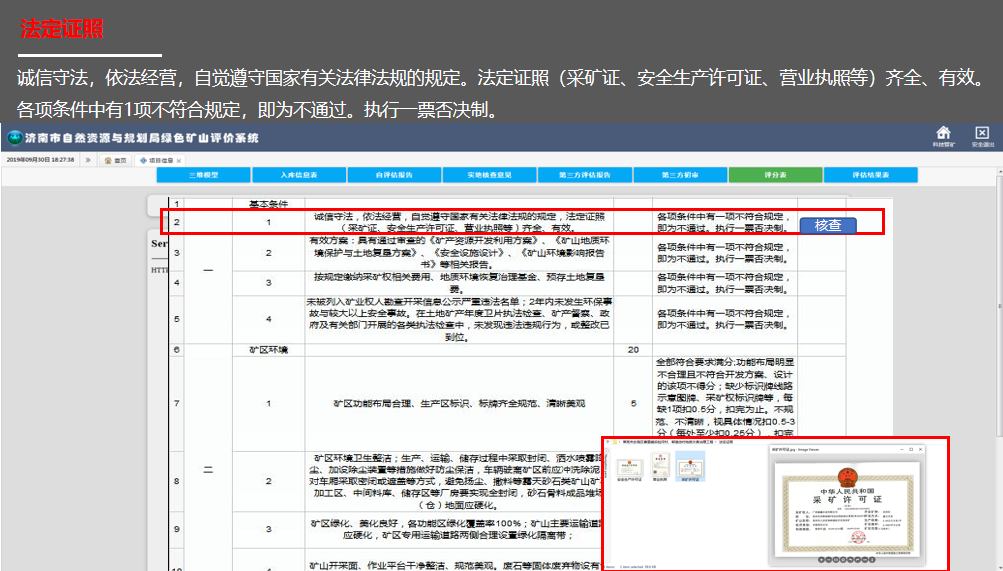Open the 营业执照 thumbnail in the file explorer
The height and width of the screenshot is (571, 1003).
pos(660,467)
